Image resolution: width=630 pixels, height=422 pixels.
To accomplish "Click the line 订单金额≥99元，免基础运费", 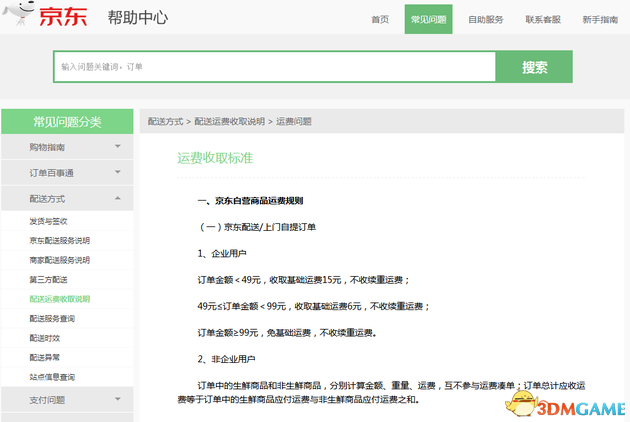I will click(287, 333).
